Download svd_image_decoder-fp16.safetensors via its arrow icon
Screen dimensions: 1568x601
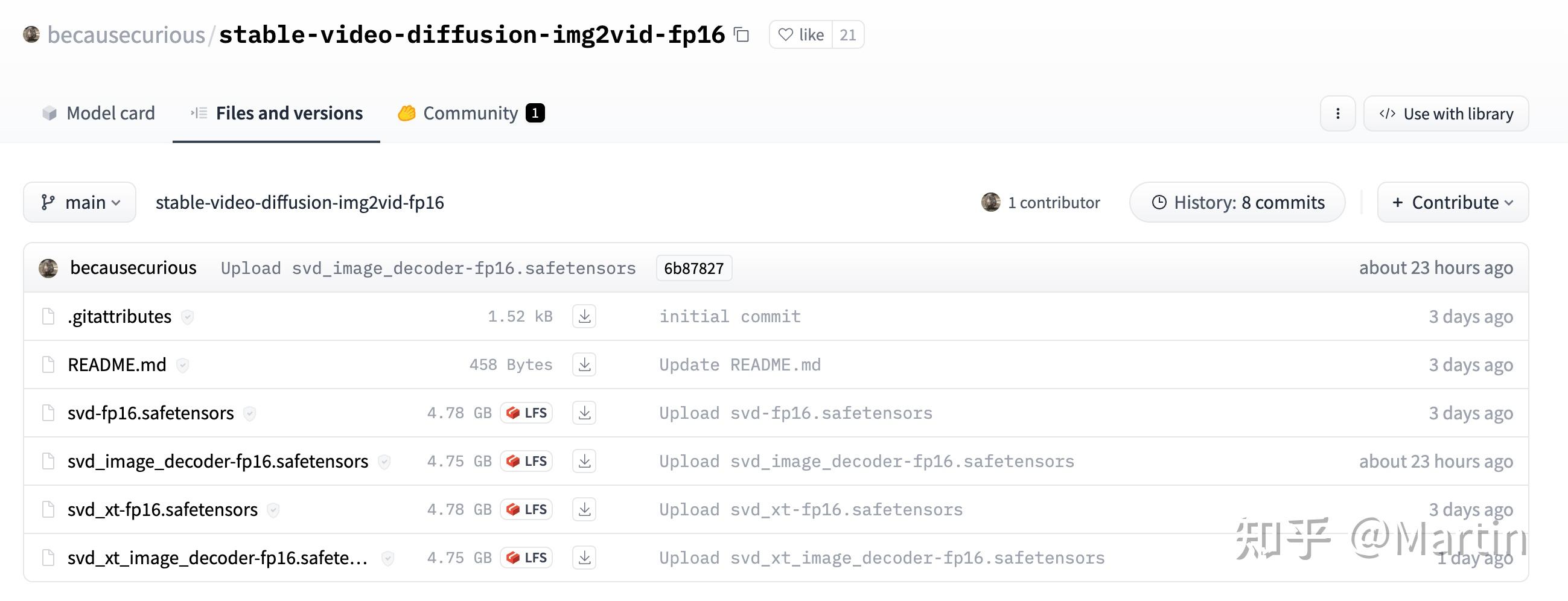pyautogui.click(x=584, y=461)
